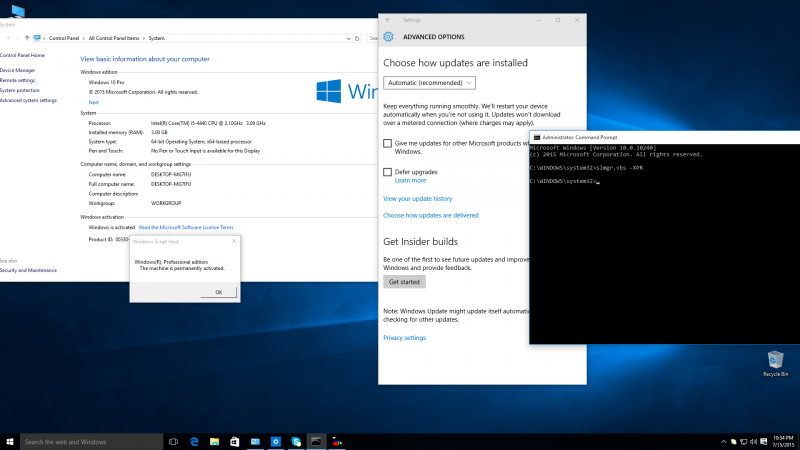
Task: Click 'WORKGROUP' value text
Action: (166, 203)
